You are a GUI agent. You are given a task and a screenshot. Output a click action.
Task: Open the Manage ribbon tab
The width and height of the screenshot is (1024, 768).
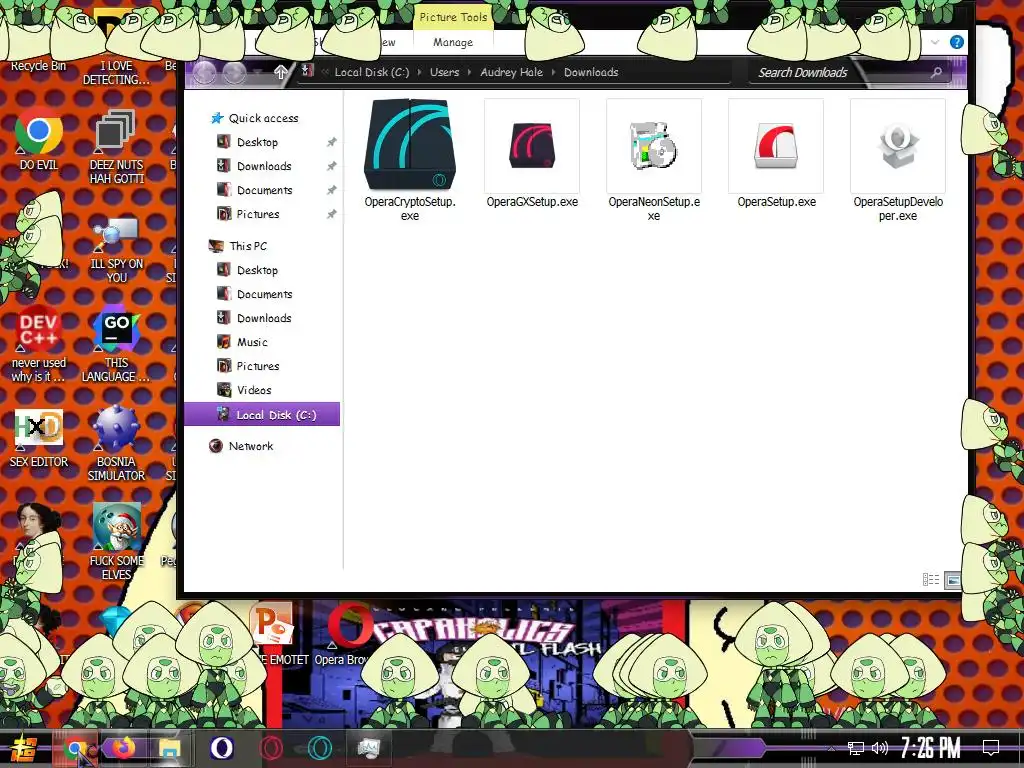point(453,42)
